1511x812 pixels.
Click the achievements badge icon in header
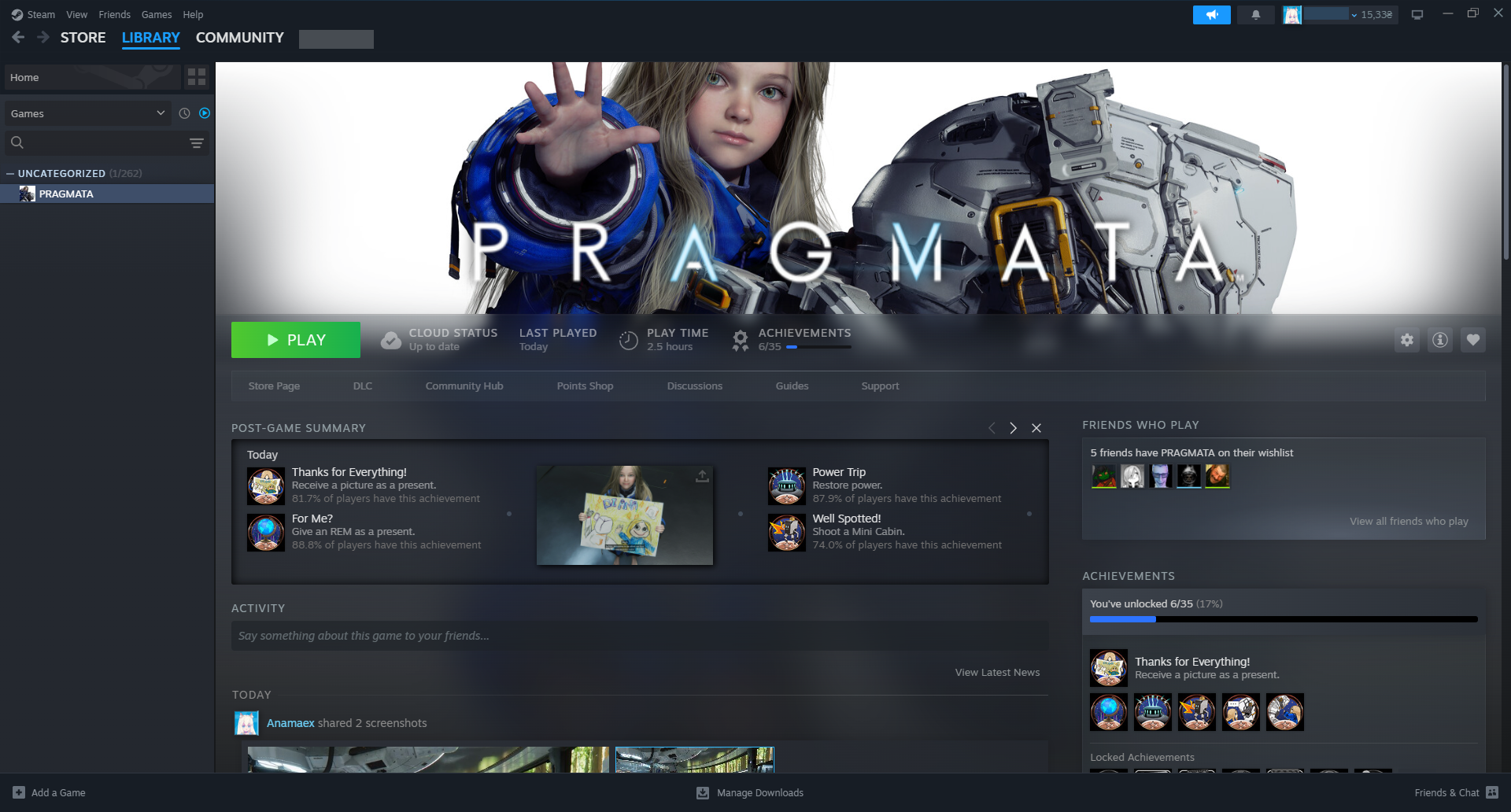(x=741, y=340)
